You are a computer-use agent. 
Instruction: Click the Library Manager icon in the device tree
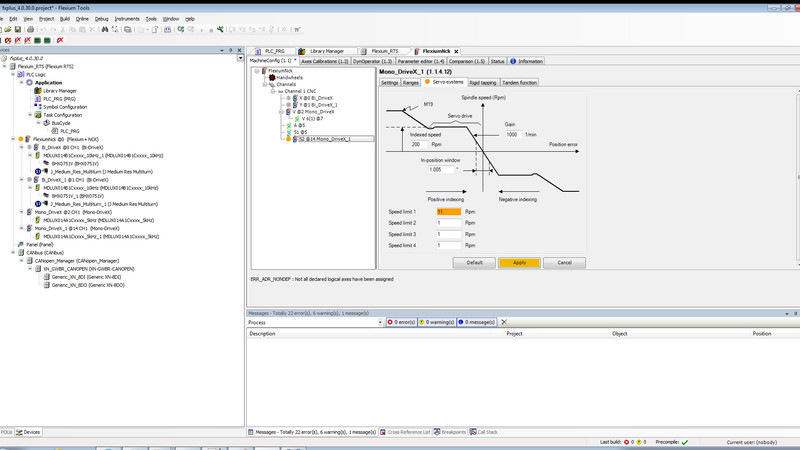[38, 91]
